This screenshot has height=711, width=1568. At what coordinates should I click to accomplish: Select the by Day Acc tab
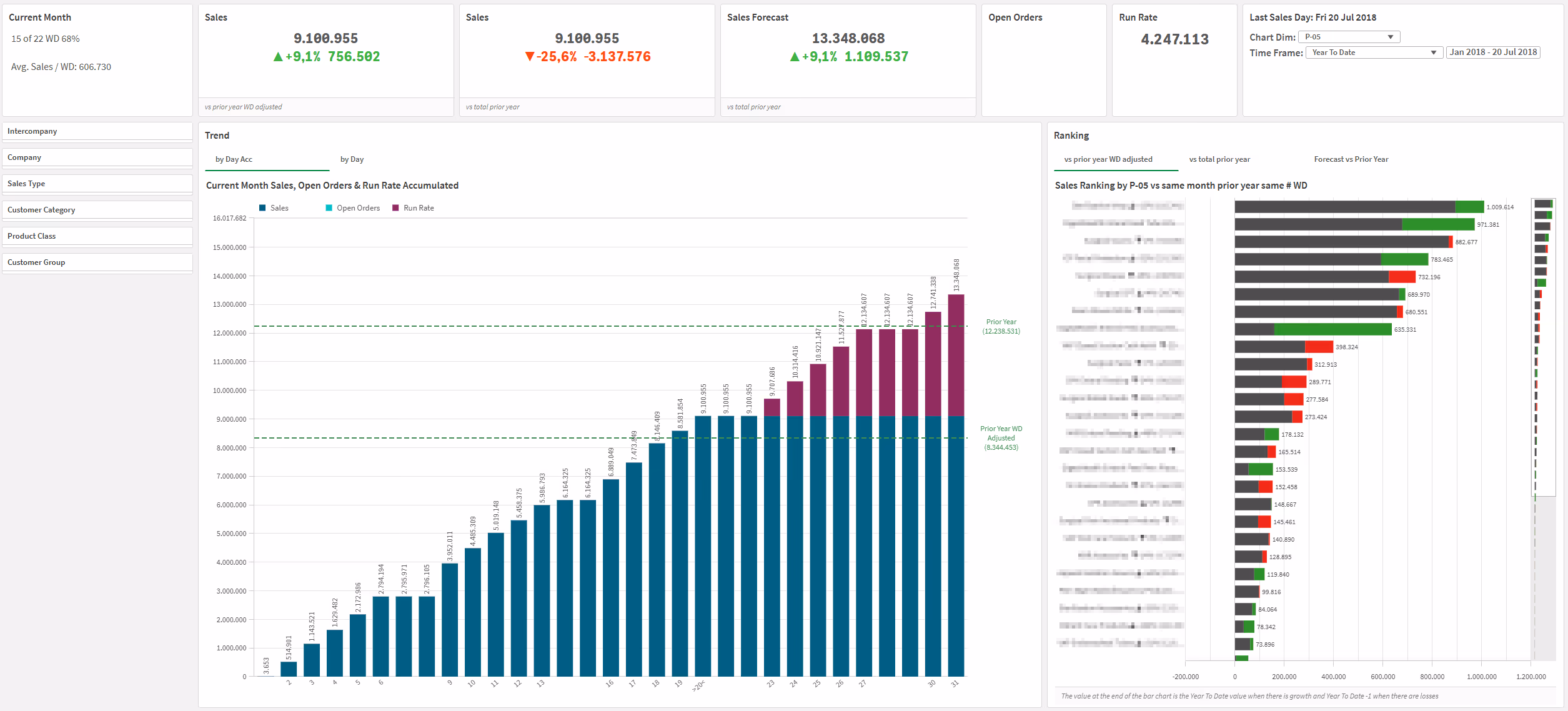pyautogui.click(x=234, y=159)
